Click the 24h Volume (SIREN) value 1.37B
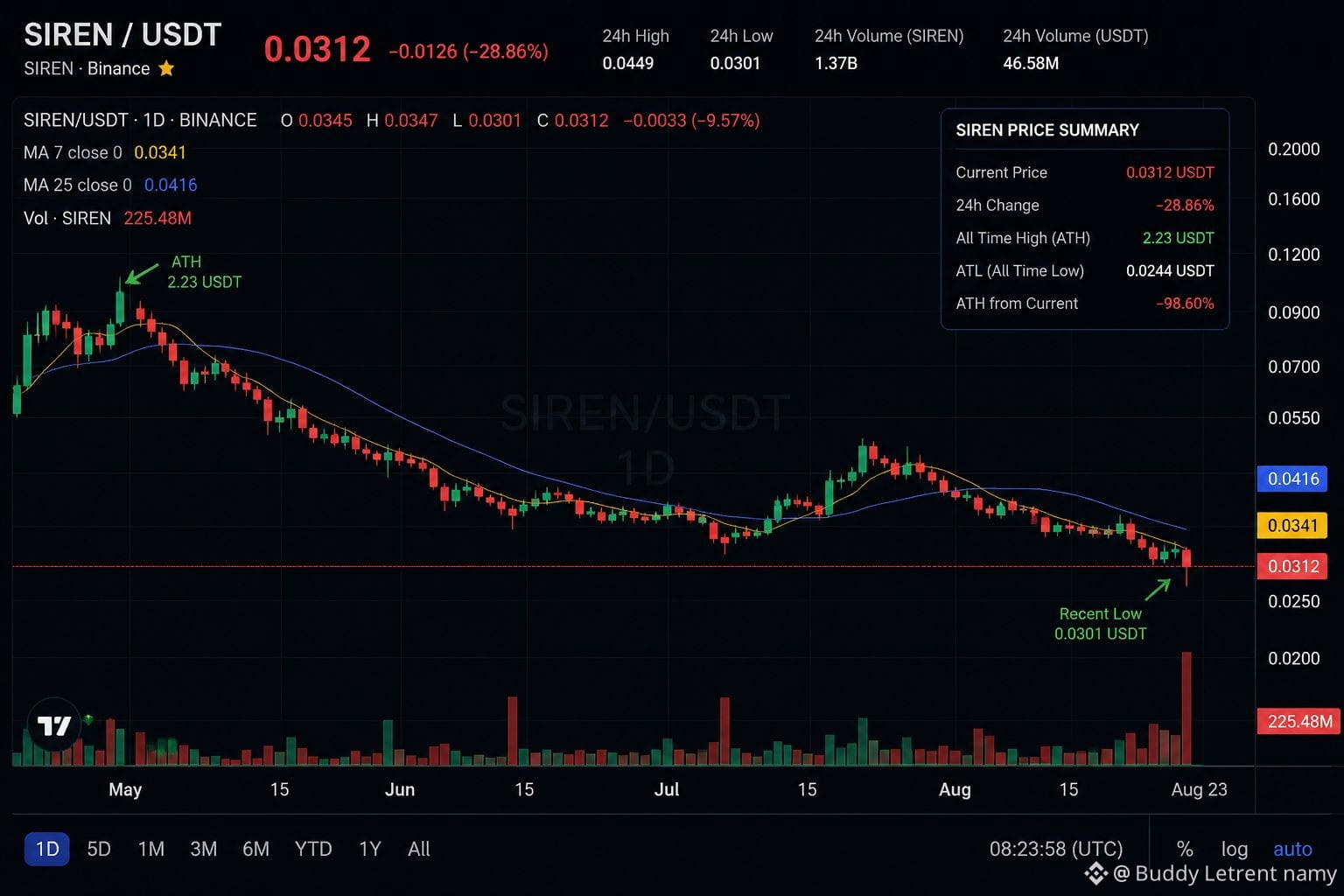The image size is (1344, 896). (x=836, y=63)
